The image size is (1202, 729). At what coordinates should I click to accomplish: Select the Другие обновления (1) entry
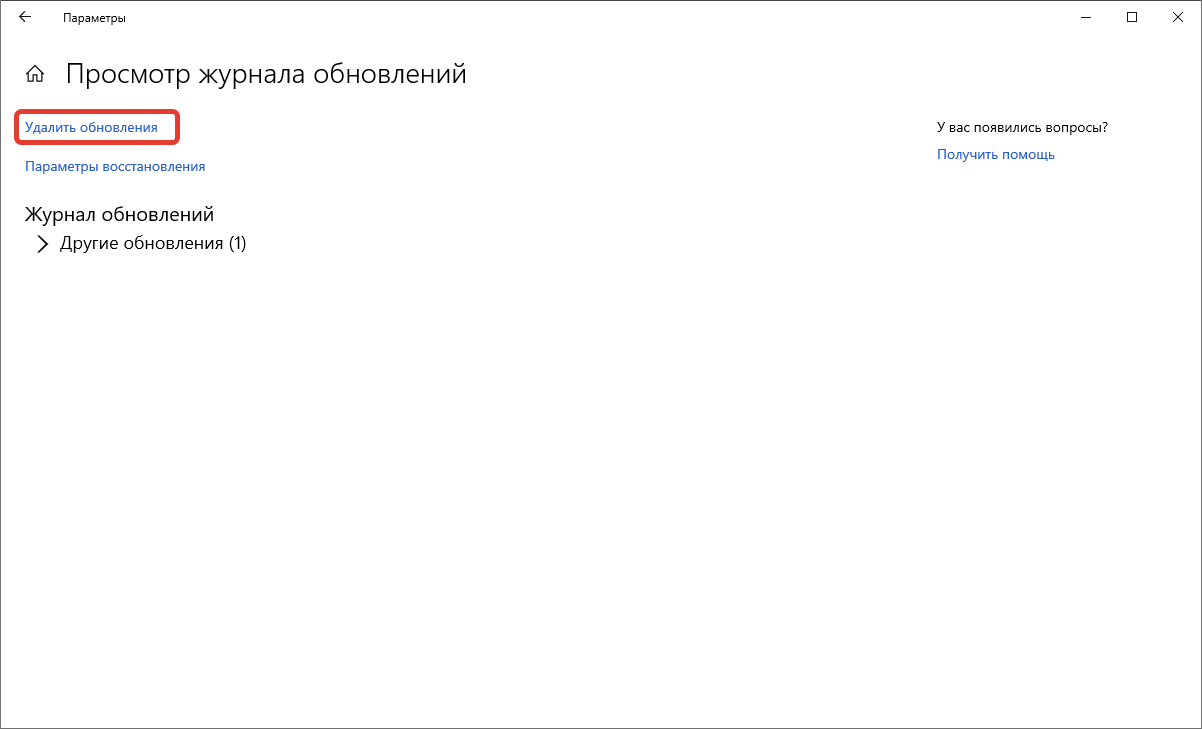[x=152, y=243]
